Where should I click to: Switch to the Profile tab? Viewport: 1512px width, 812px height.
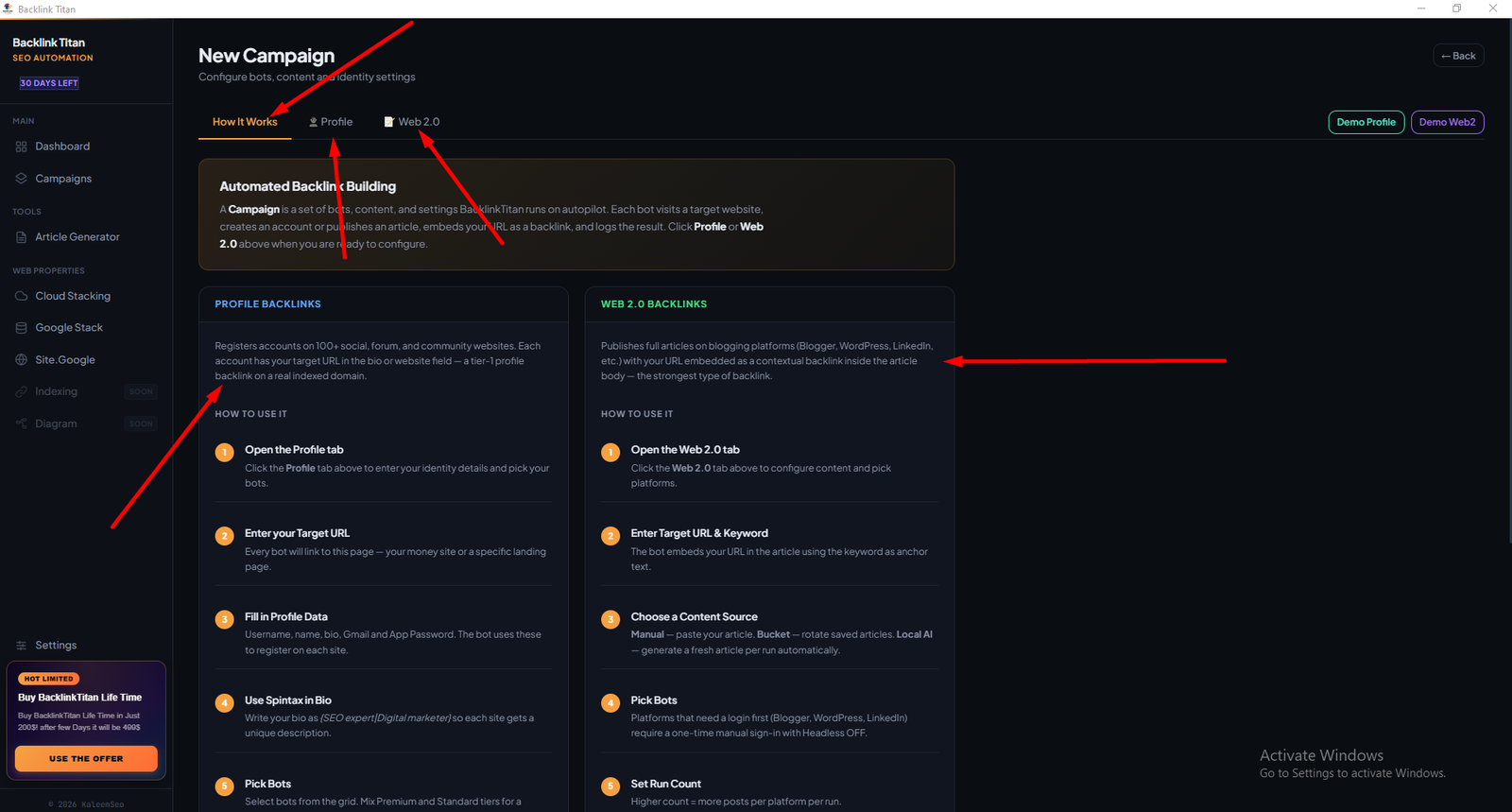(331, 122)
